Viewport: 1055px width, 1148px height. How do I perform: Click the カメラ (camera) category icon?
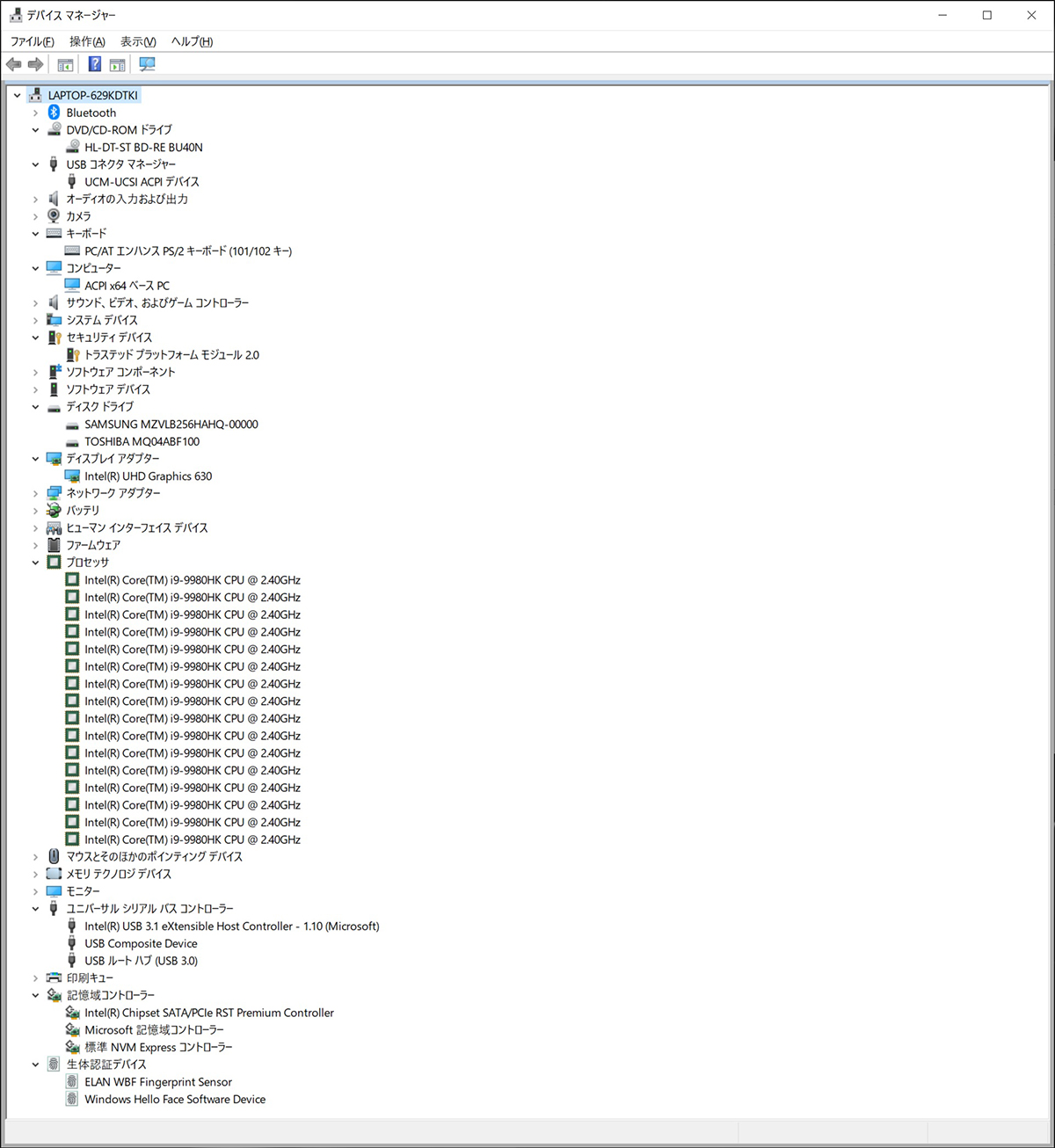pyautogui.click(x=54, y=216)
